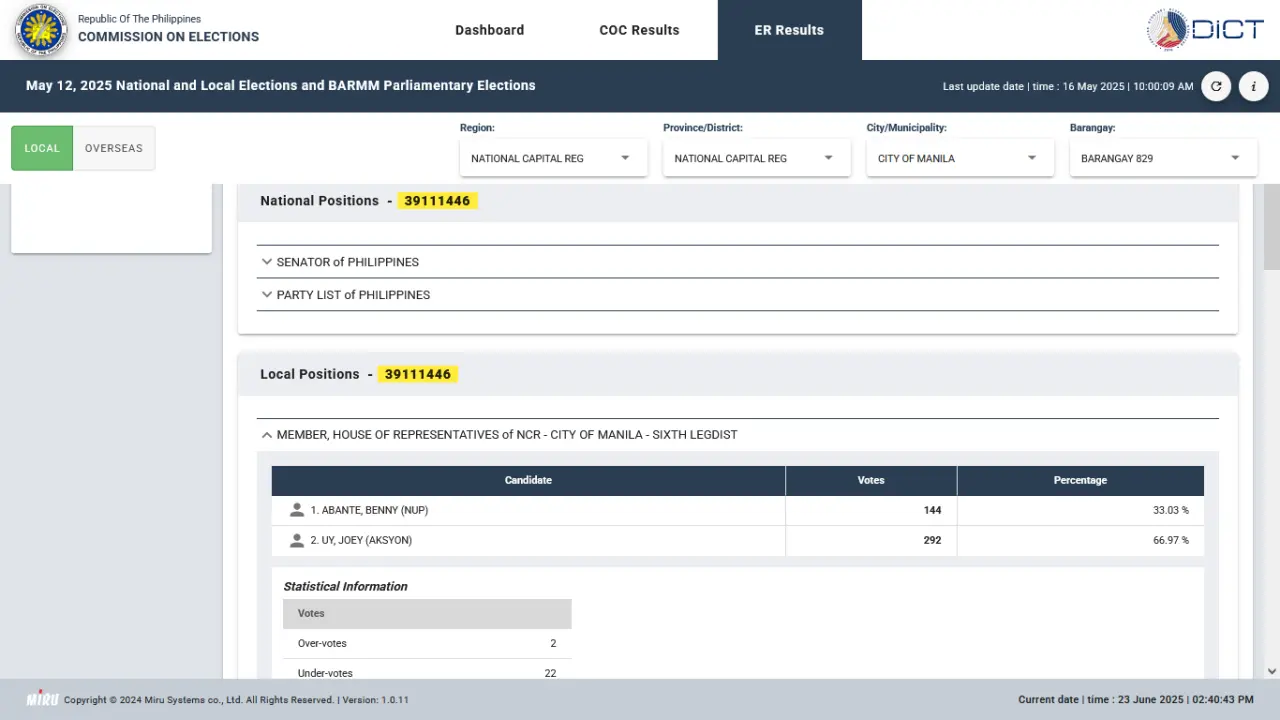The height and width of the screenshot is (720, 1280).
Task: Open the COC Results tab
Action: click(x=639, y=30)
